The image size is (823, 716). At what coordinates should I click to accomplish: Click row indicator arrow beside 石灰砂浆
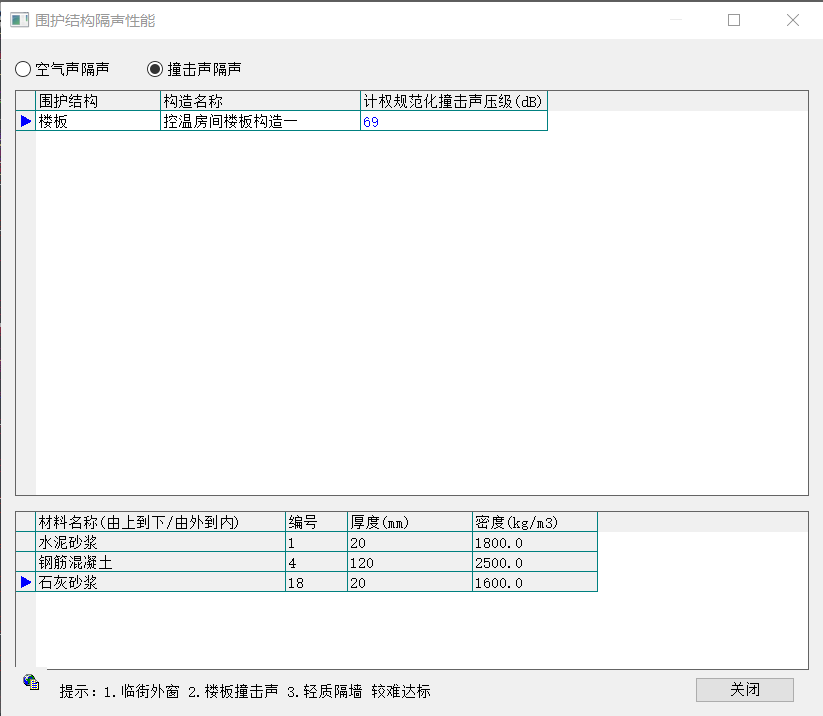point(26,582)
